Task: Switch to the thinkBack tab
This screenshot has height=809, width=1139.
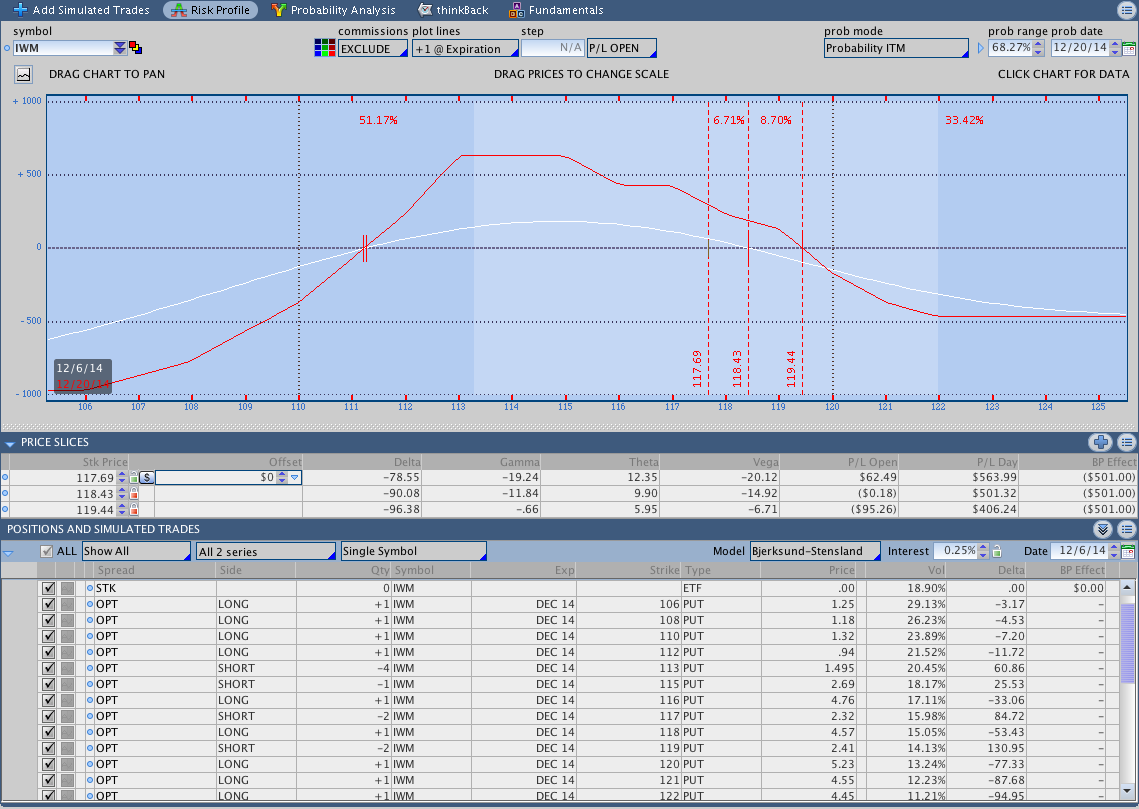Action: click(x=453, y=10)
